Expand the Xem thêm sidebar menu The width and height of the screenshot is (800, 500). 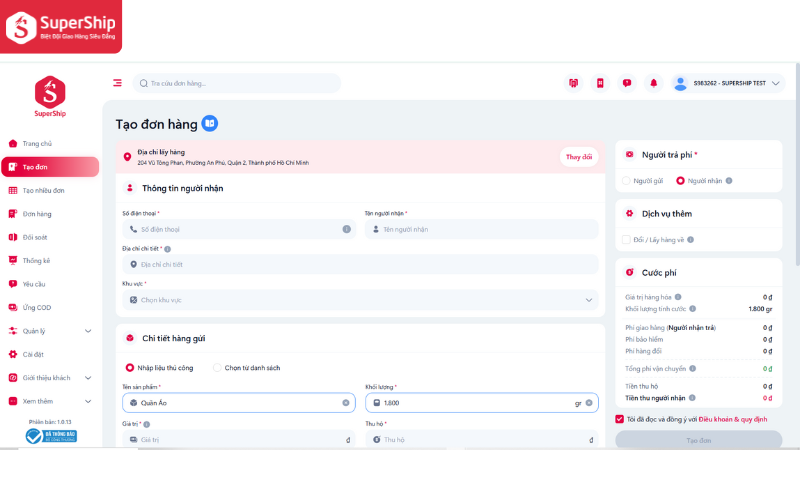click(x=49, y=402)
